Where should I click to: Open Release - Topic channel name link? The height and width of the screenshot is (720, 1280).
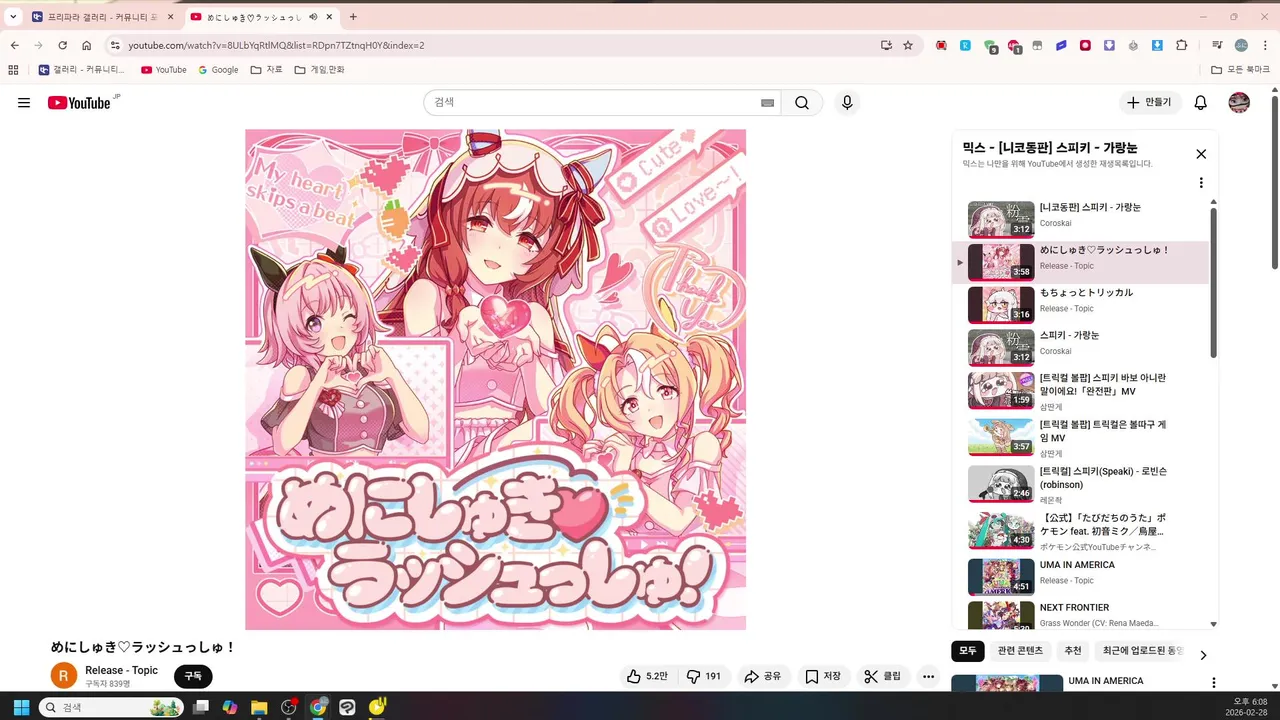coord(121,671)
